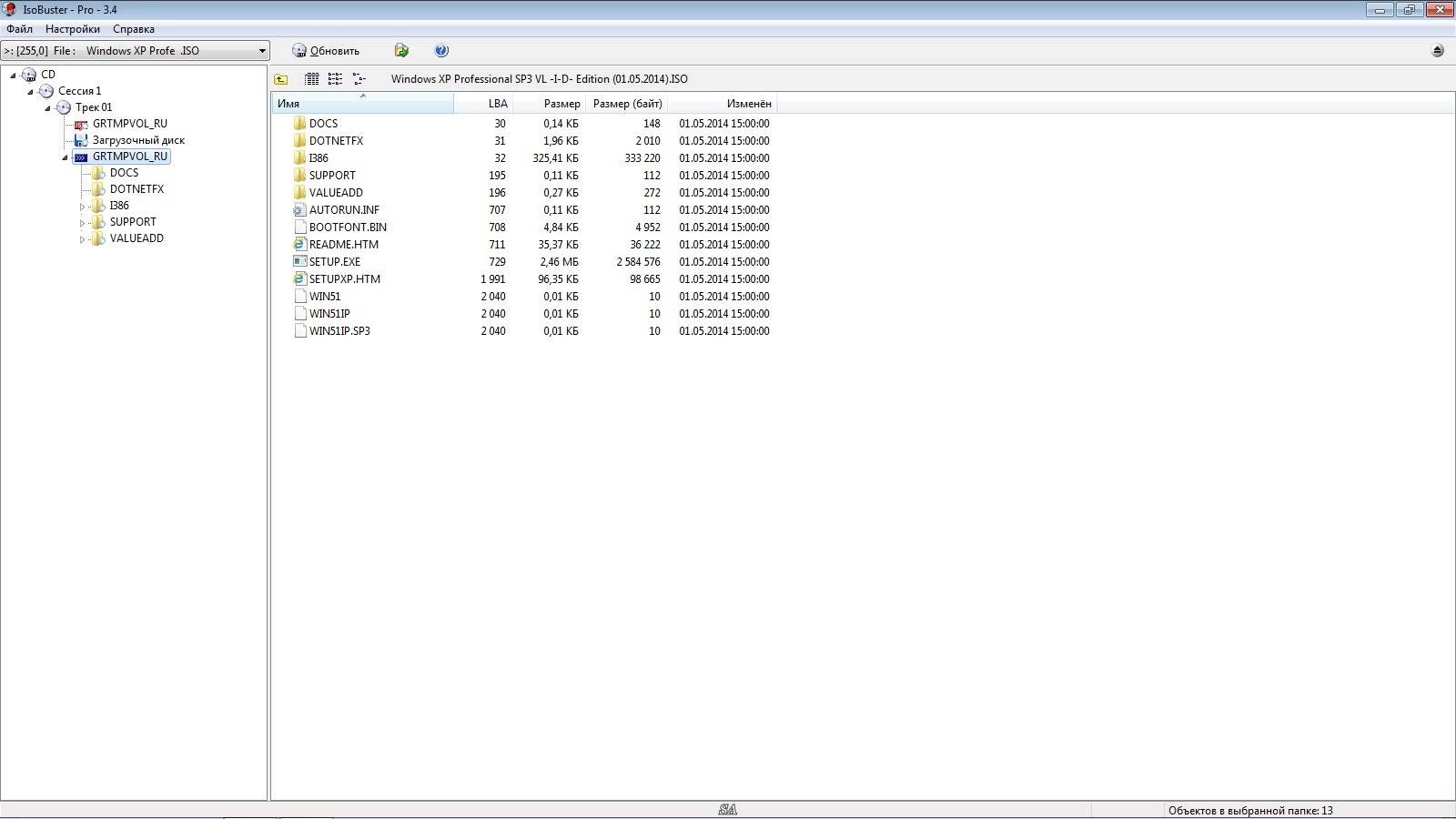
Task: Click the green open image file icon
Action: pos(401,51)
